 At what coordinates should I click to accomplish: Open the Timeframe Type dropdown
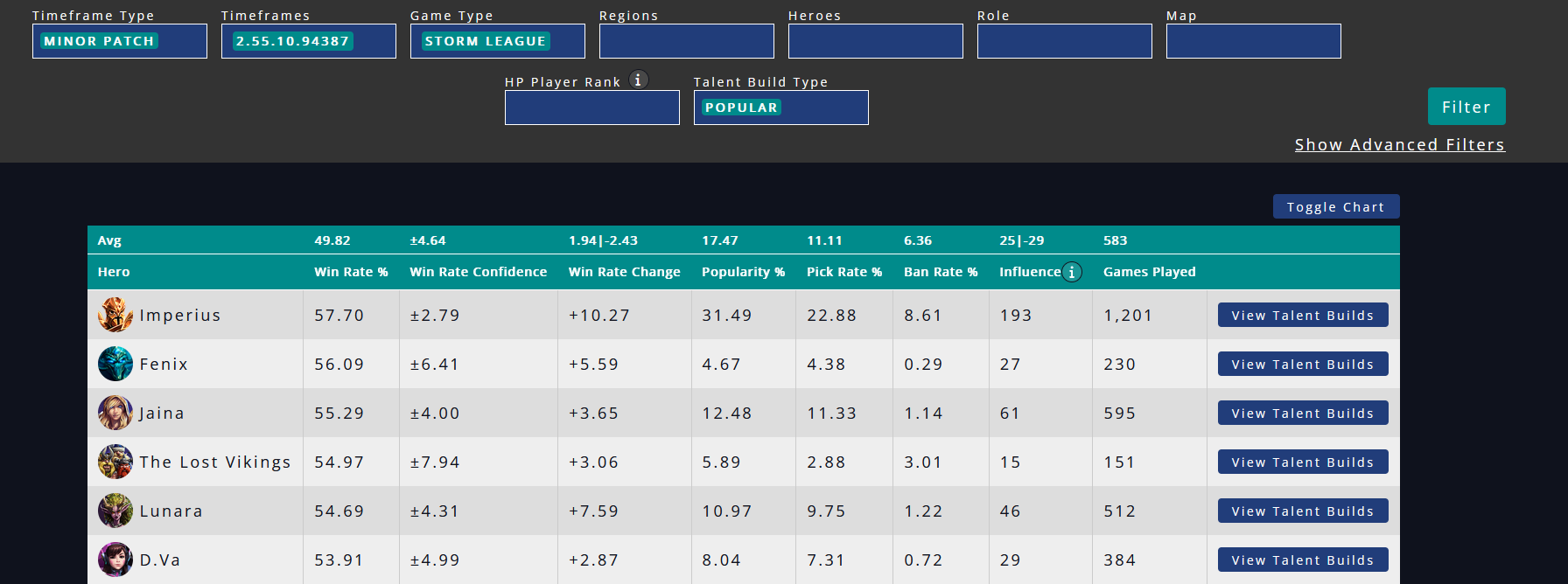pos(120,41)
